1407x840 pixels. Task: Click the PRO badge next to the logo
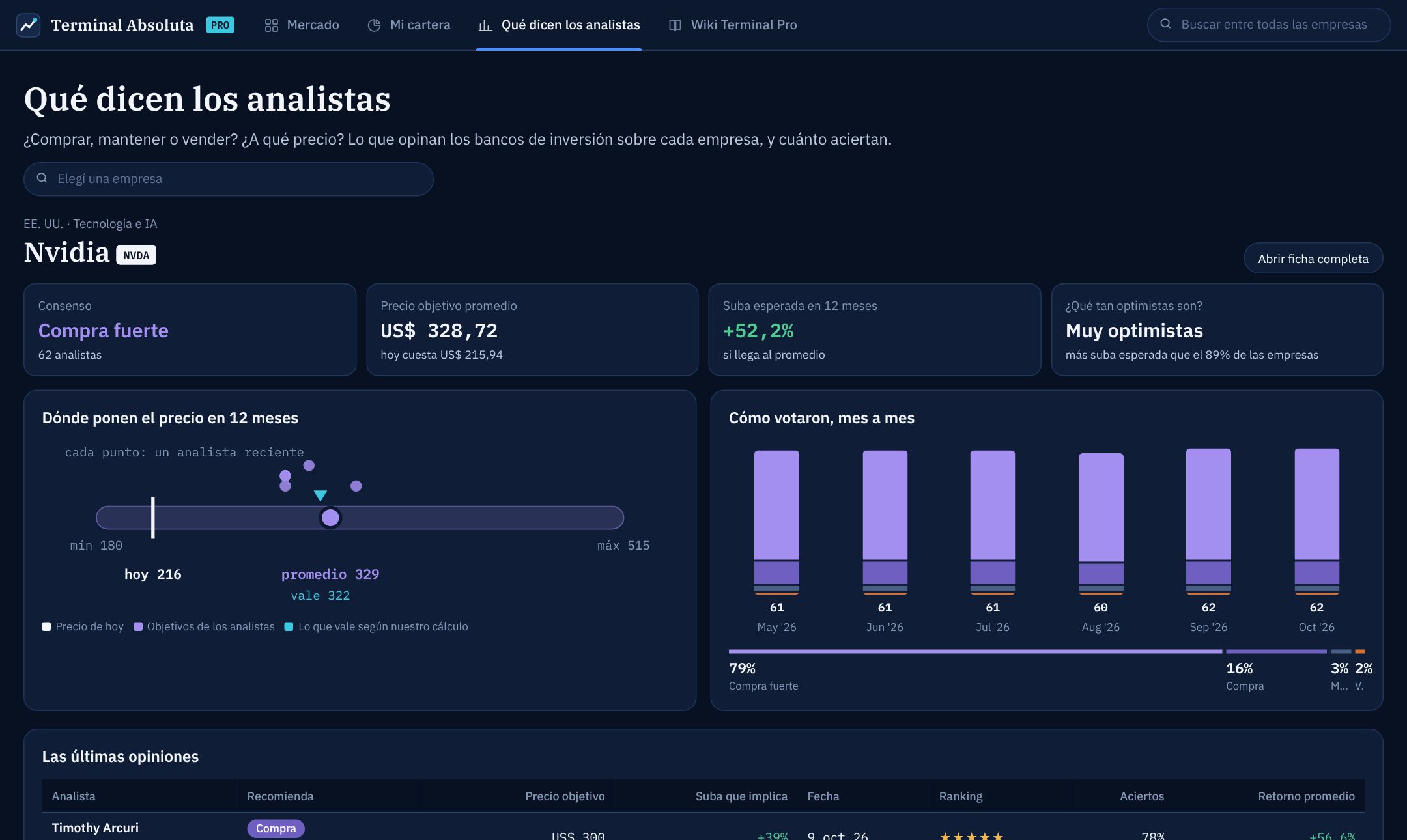[x=220, y=25]
